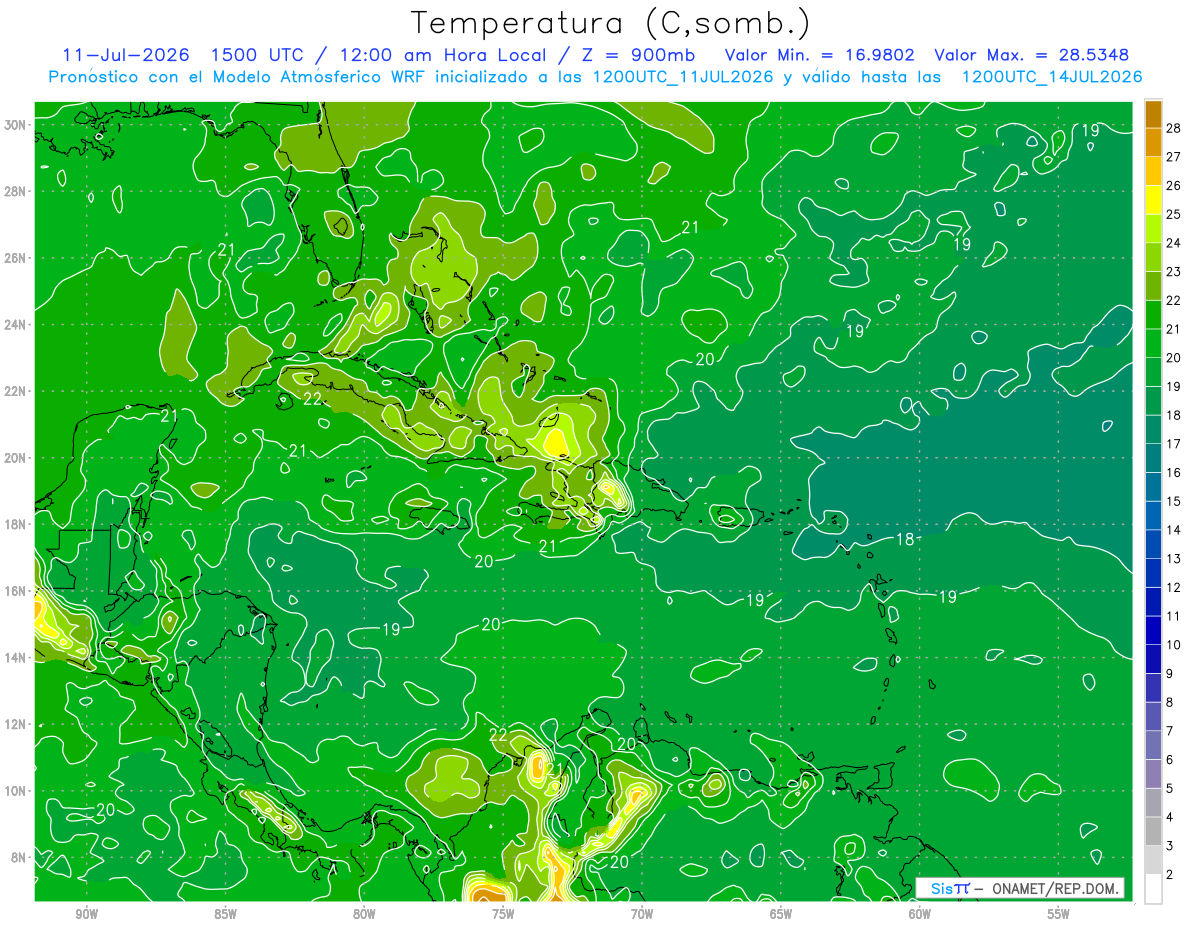Click the legend scale label 14
The width and height of the screenshot is (1200, 927).
1173,529
